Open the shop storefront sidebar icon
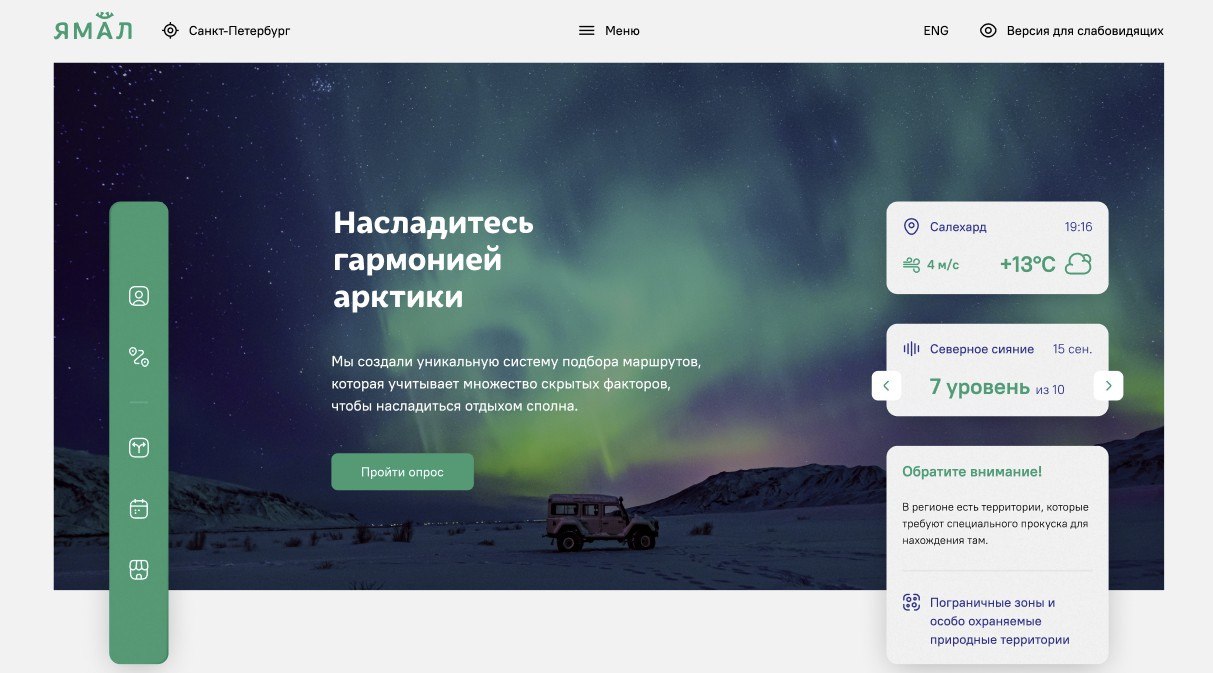 point(139,570)
